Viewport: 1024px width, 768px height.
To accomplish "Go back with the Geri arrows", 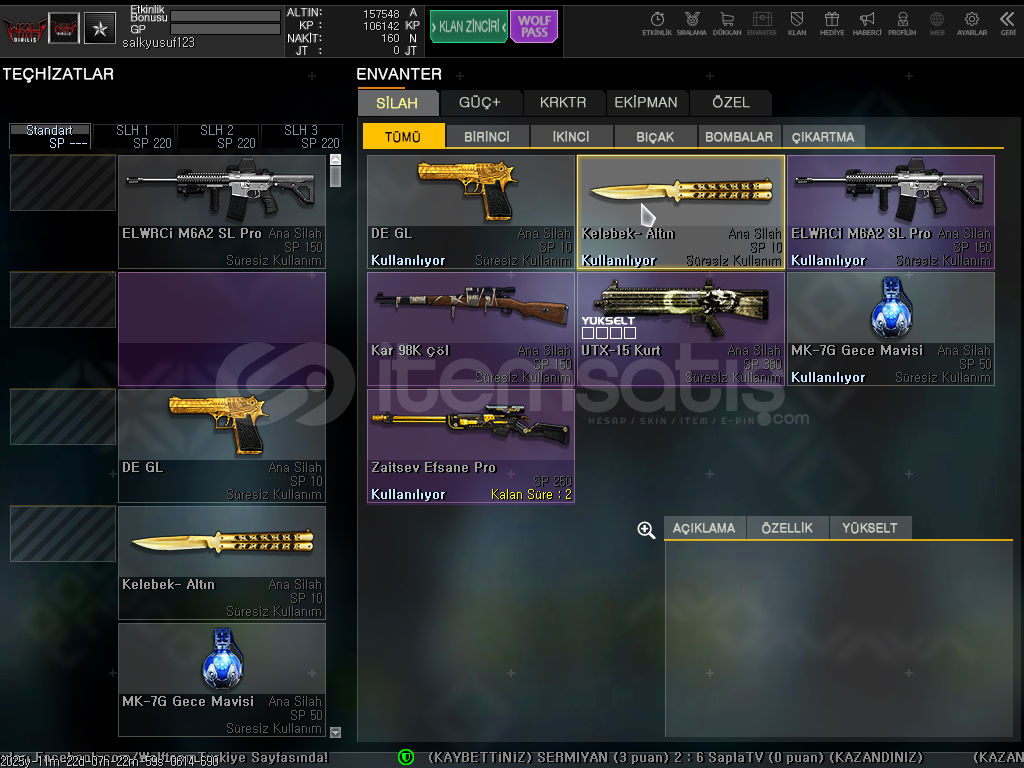I will [x=1007, y=22].
